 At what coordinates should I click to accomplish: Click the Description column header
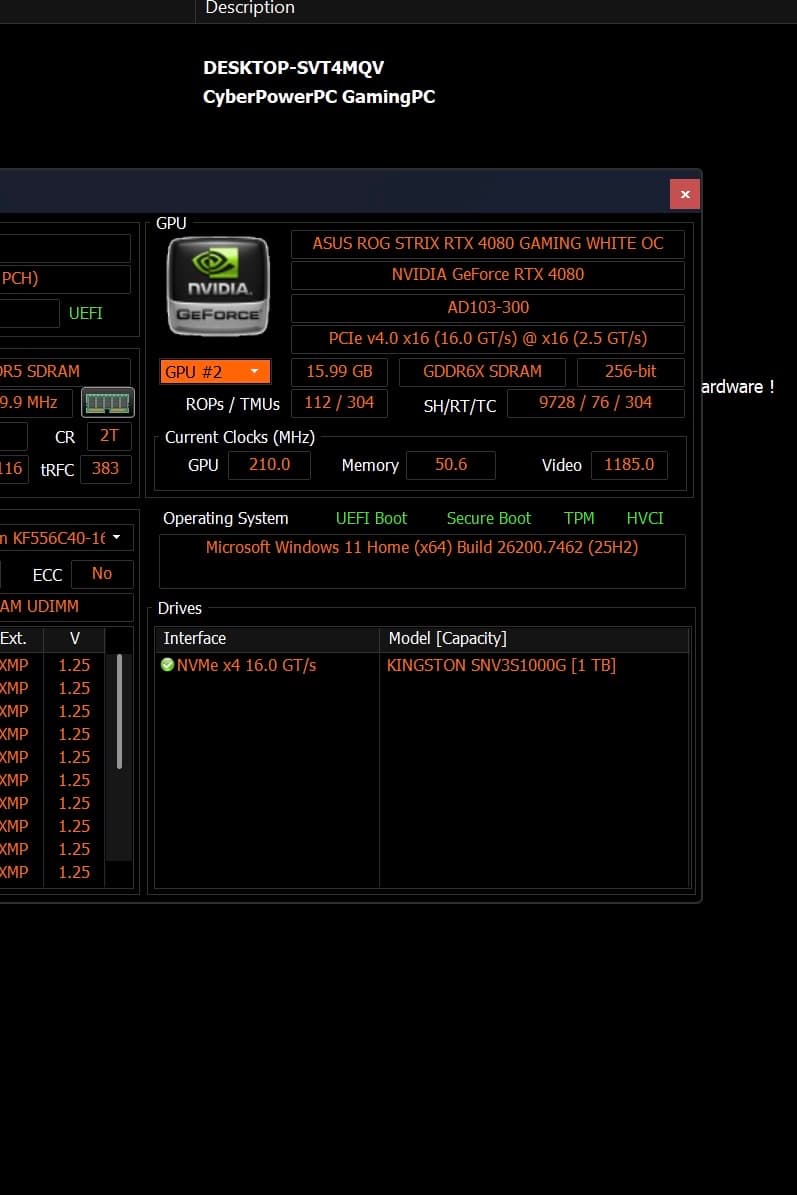250,8
